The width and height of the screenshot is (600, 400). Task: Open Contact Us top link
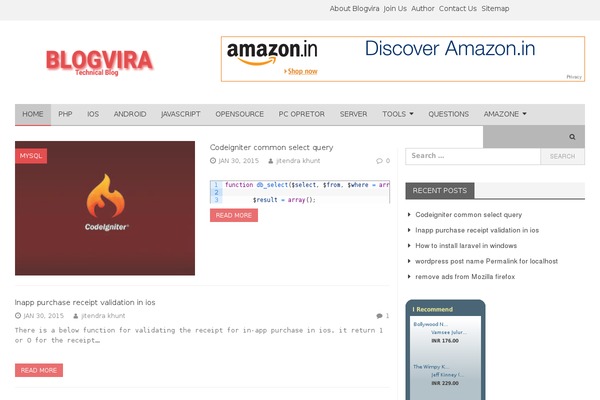tap(458, 8)
